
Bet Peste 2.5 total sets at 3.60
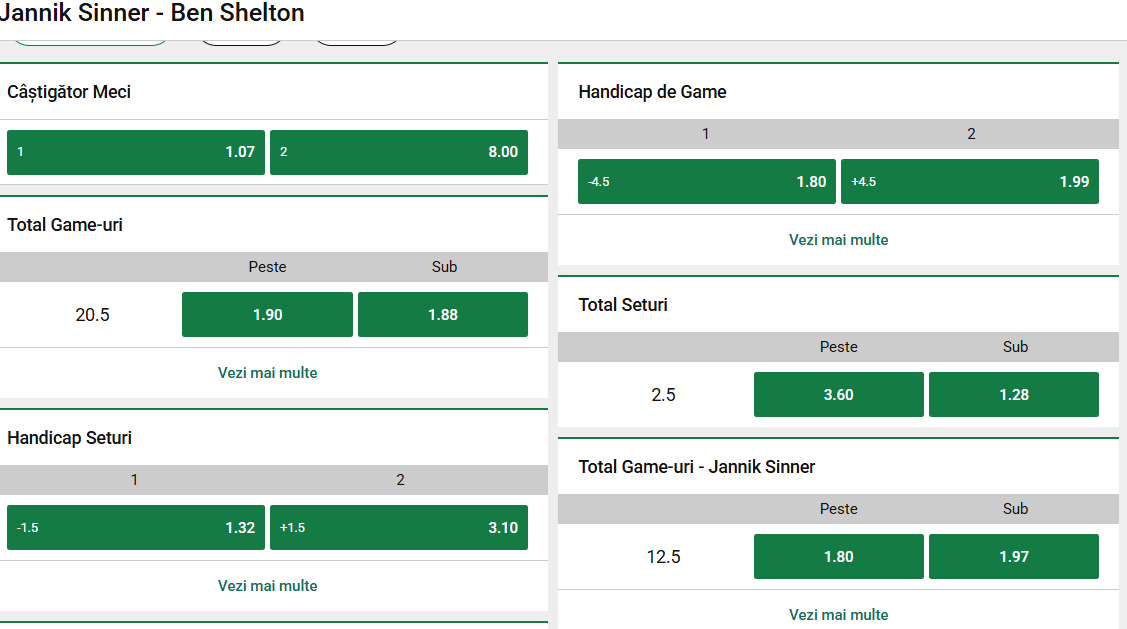(x=839, y=394)
